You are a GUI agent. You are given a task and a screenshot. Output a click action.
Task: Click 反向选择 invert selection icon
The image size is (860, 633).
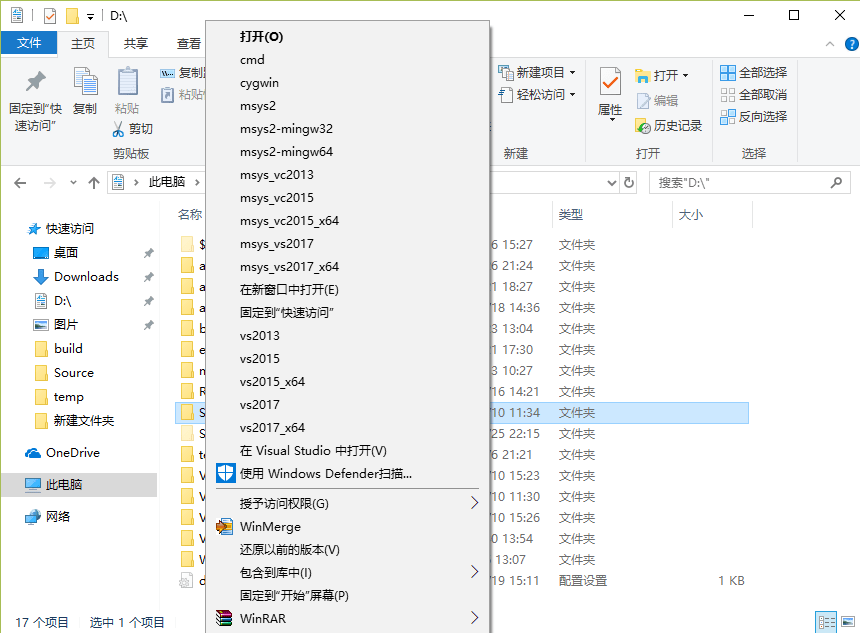pyautogui.click(x=728, y=116)
